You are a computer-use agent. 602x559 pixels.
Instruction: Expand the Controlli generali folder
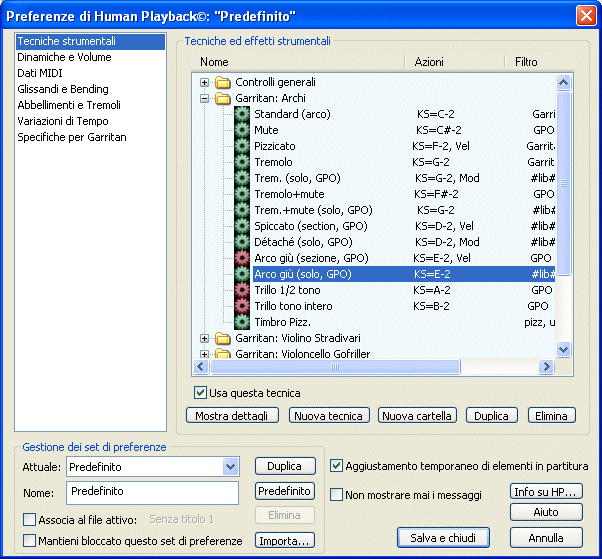tap(205, 82)
